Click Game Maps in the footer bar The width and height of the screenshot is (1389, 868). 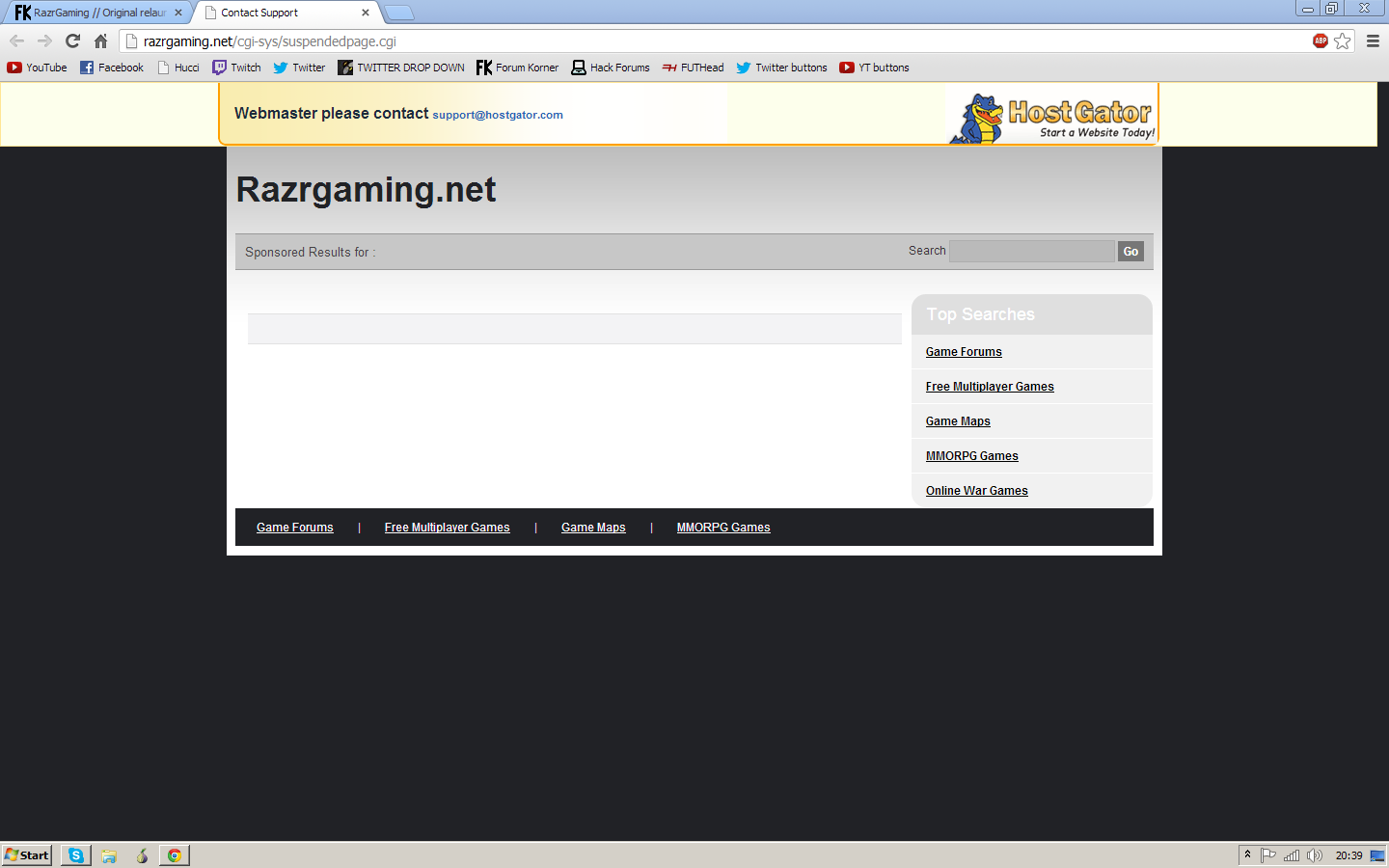coord(593,528)
